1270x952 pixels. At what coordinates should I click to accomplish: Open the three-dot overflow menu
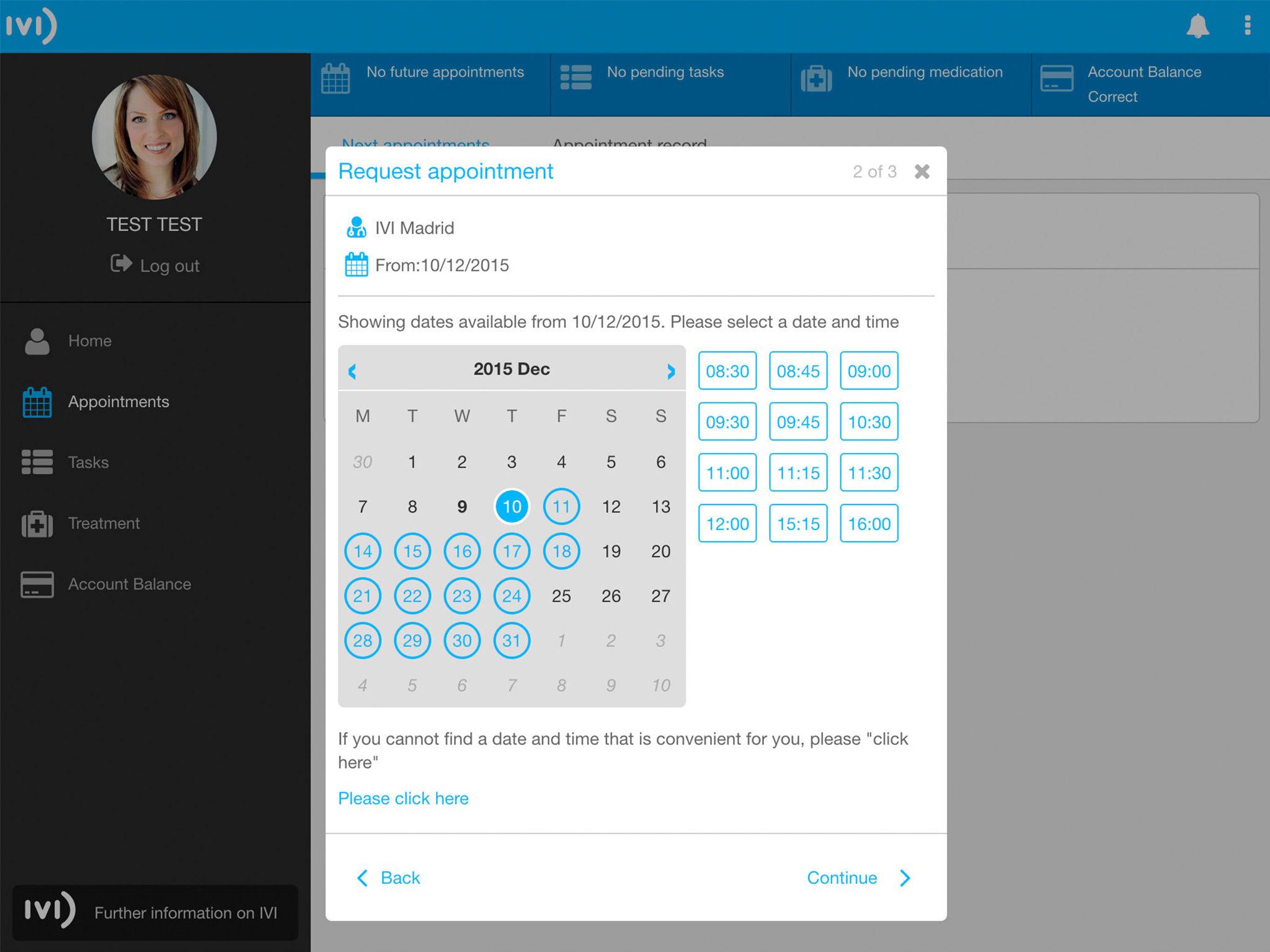pyautogui.click(x=1247, y=26)
